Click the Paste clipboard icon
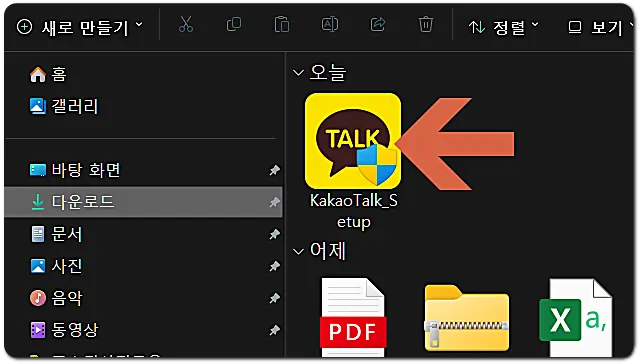The height and width of the screenshot is (364, 639). click(282, 24)
